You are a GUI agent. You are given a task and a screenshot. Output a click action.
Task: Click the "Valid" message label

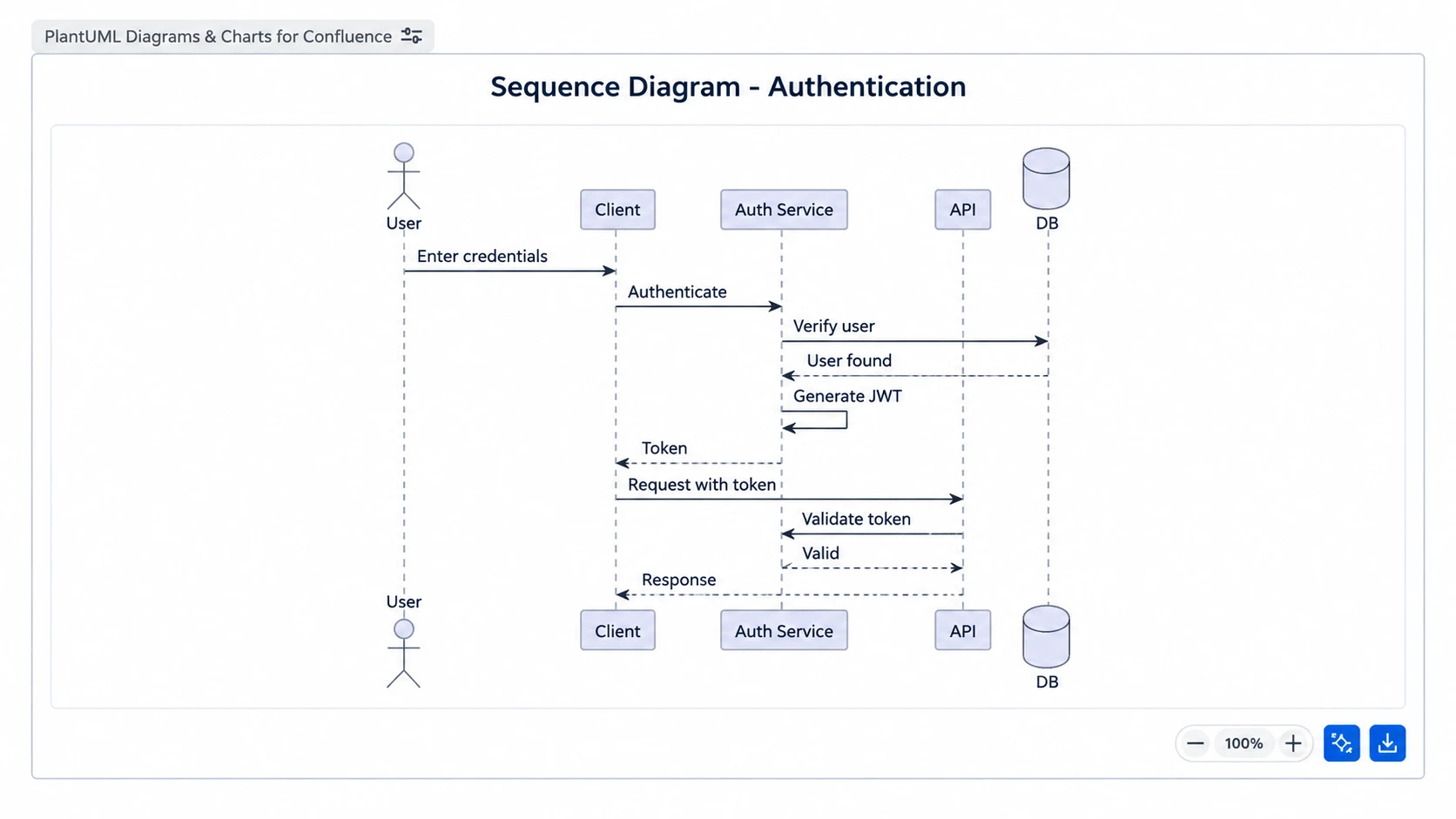(x=820, y=553)
